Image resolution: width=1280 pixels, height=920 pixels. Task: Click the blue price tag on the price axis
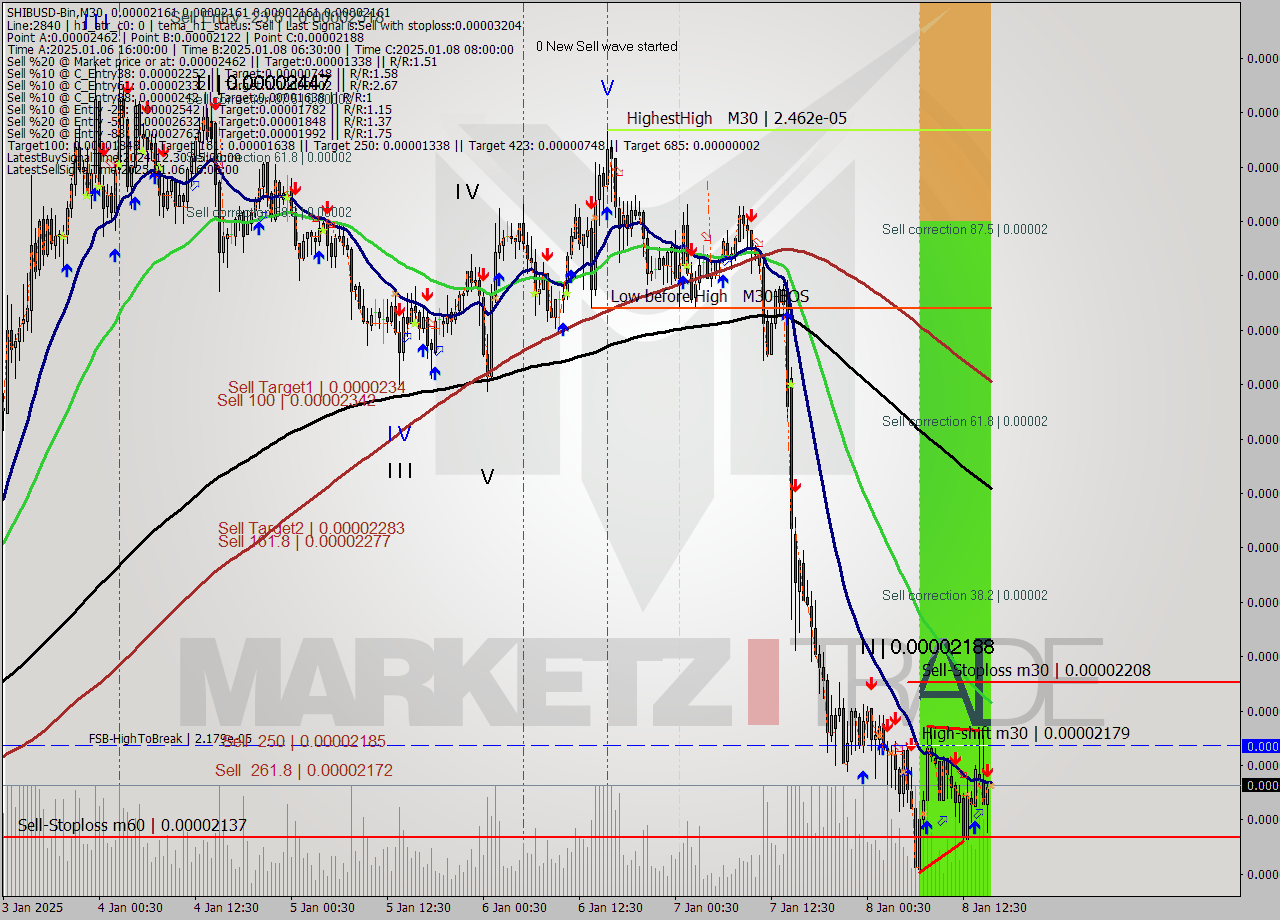1260,746
